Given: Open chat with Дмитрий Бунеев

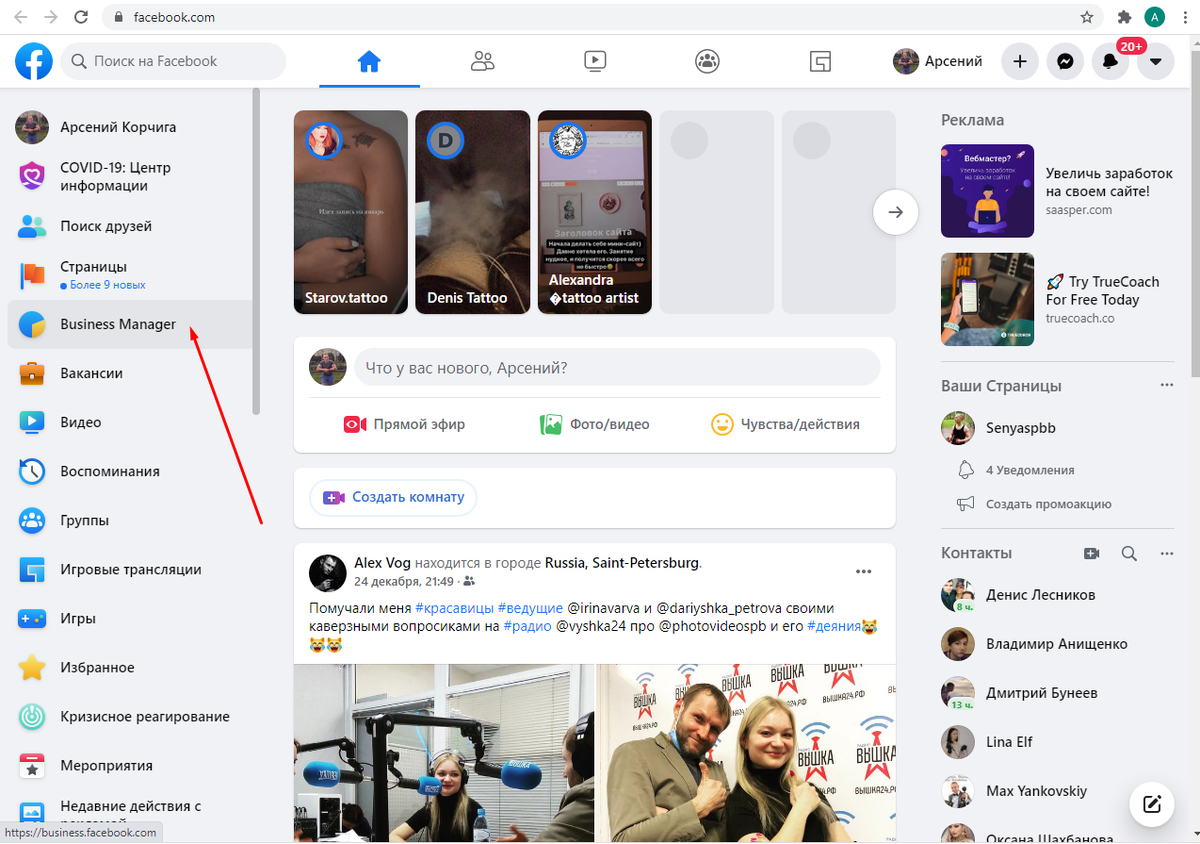Looking at the screenshot, I should pyautogui.click(x=1058, y=693).
